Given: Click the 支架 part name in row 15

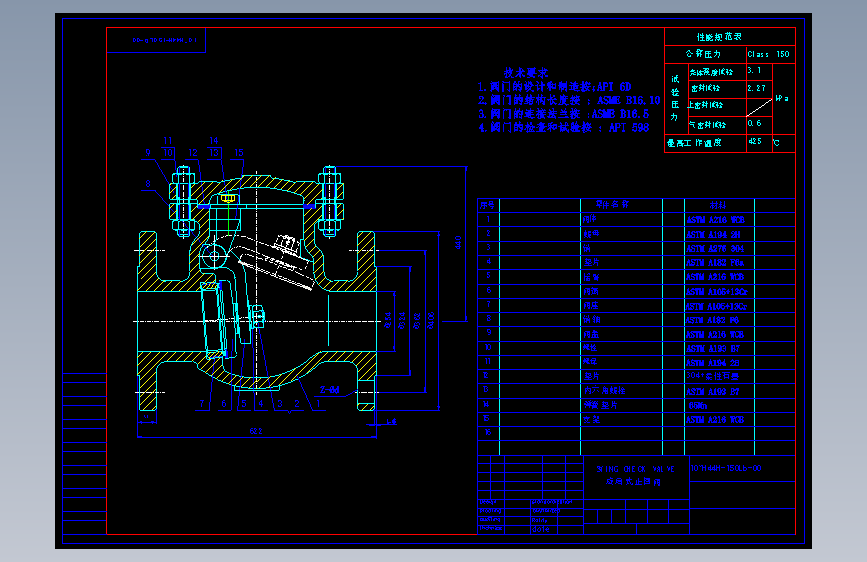Looking at the screenshot, I should pos(592,419).
